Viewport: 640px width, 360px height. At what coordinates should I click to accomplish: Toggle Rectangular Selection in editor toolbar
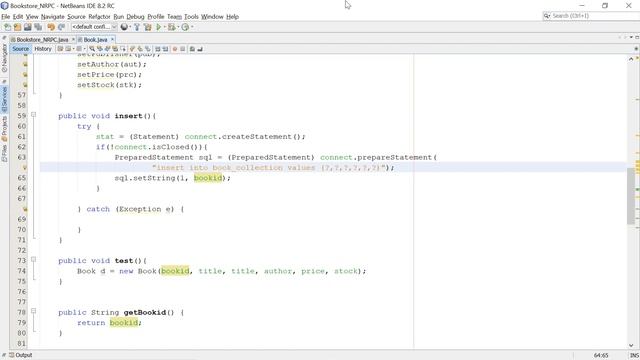coord(123,49)
